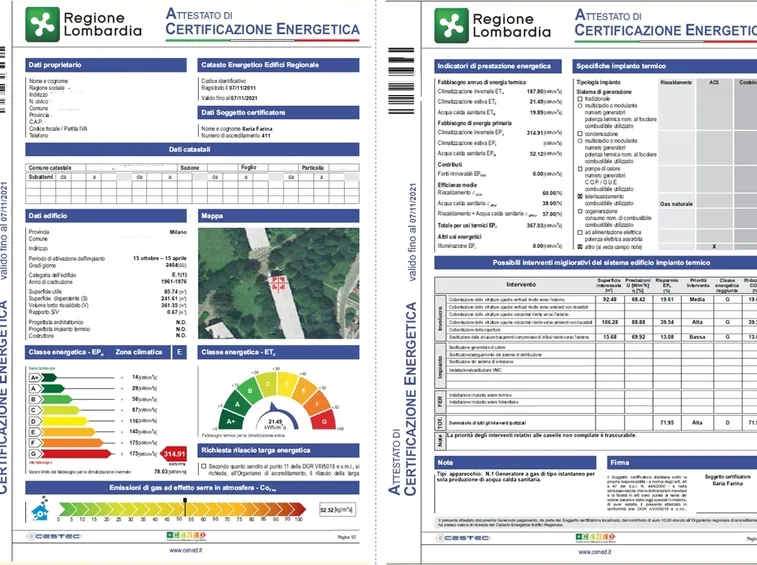This screenshot has width=757, height=565.
Task: Click the '15 ottobre – 15 aprile' activation period value
Action: click(x=159, y=258)
